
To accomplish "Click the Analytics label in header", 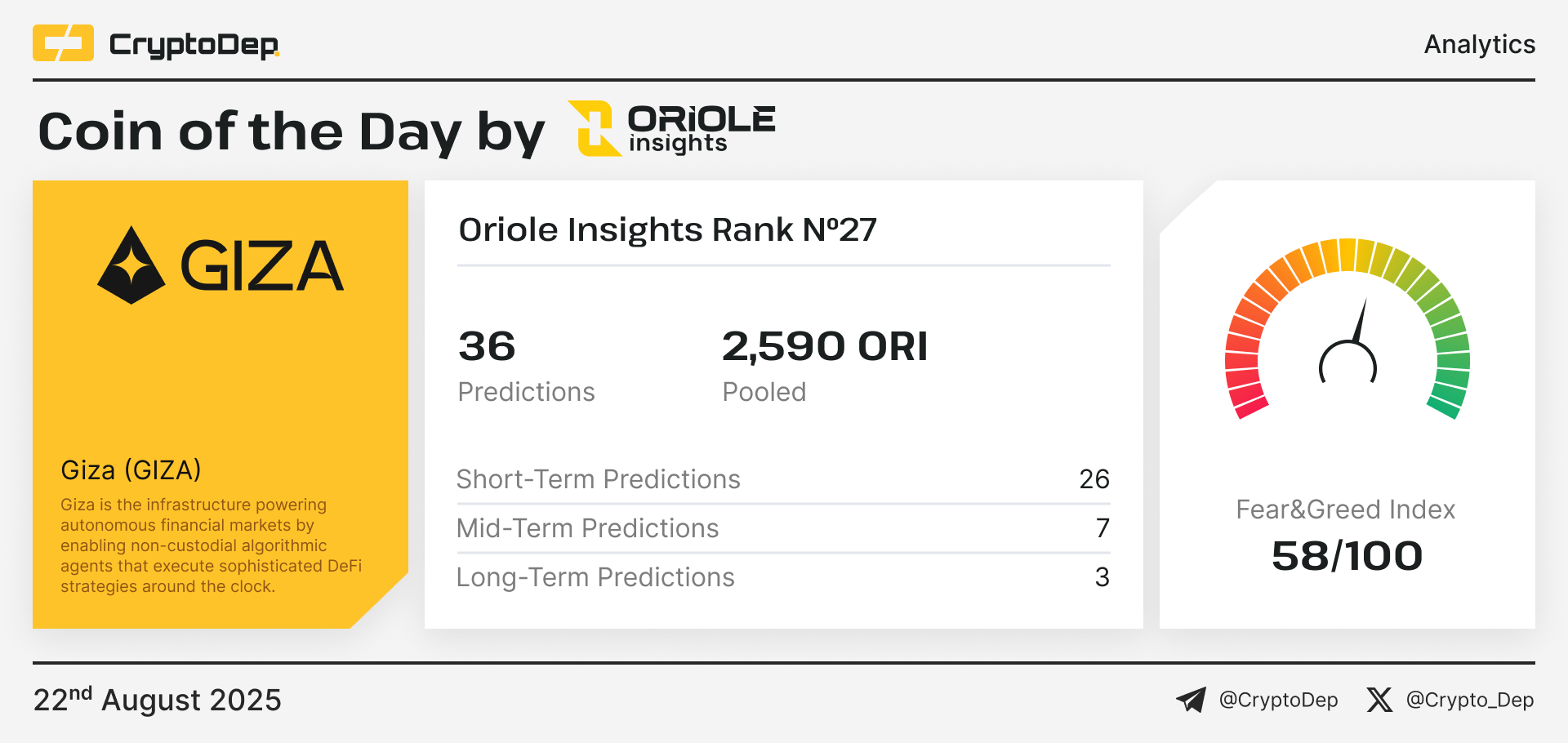I will coord(1480,44).
